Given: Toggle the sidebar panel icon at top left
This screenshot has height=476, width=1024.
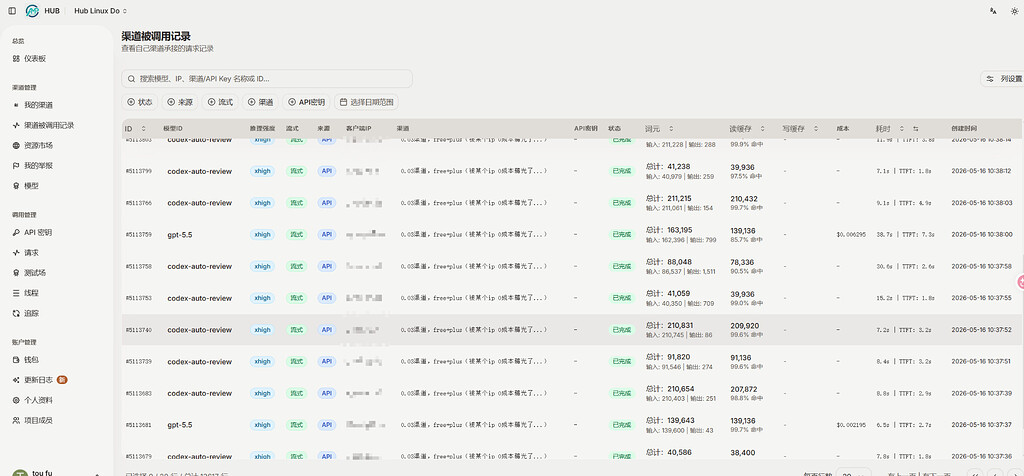Looking at the screenshot, I should point(12,11).
